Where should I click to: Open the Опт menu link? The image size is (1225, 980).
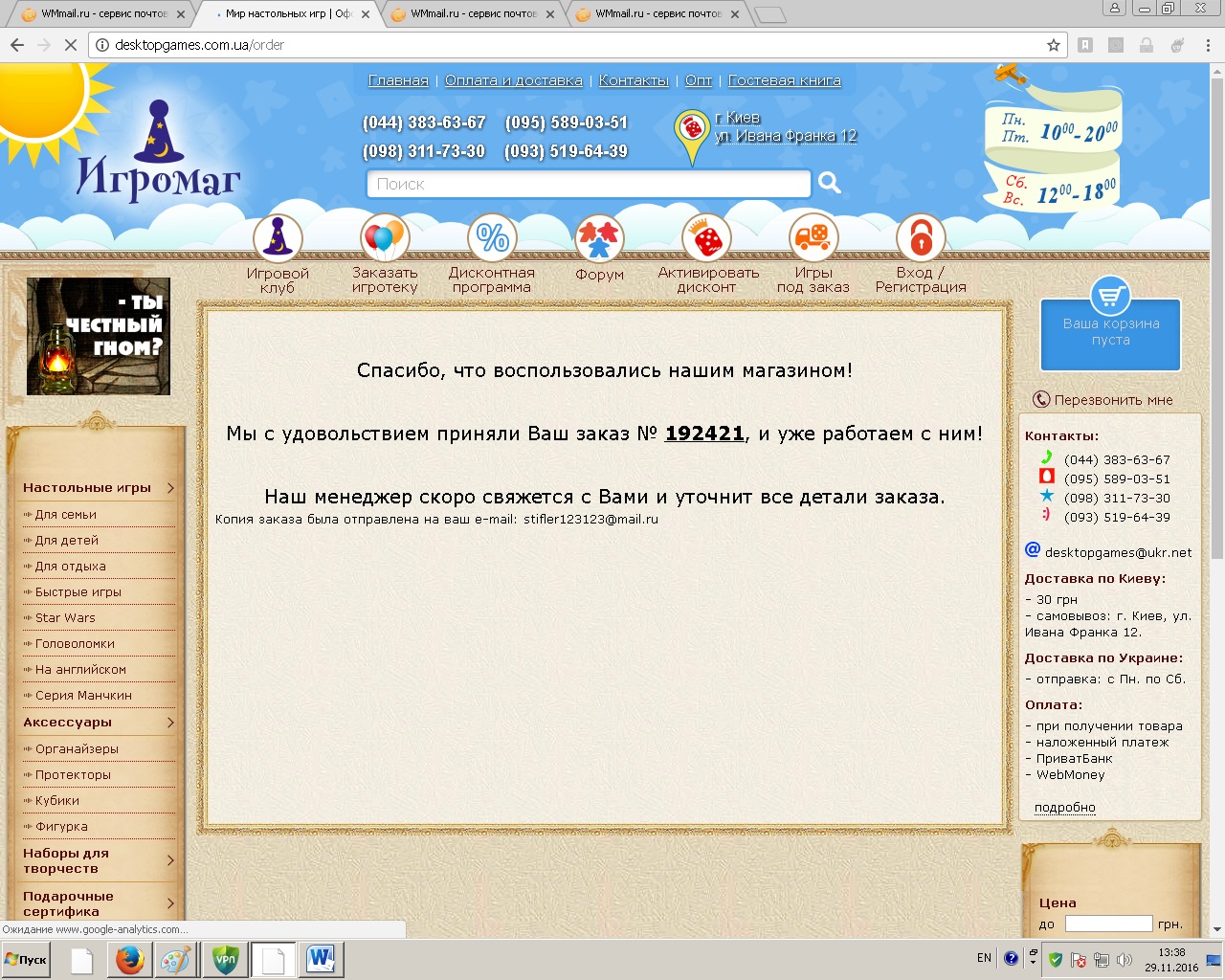(699, 80)
